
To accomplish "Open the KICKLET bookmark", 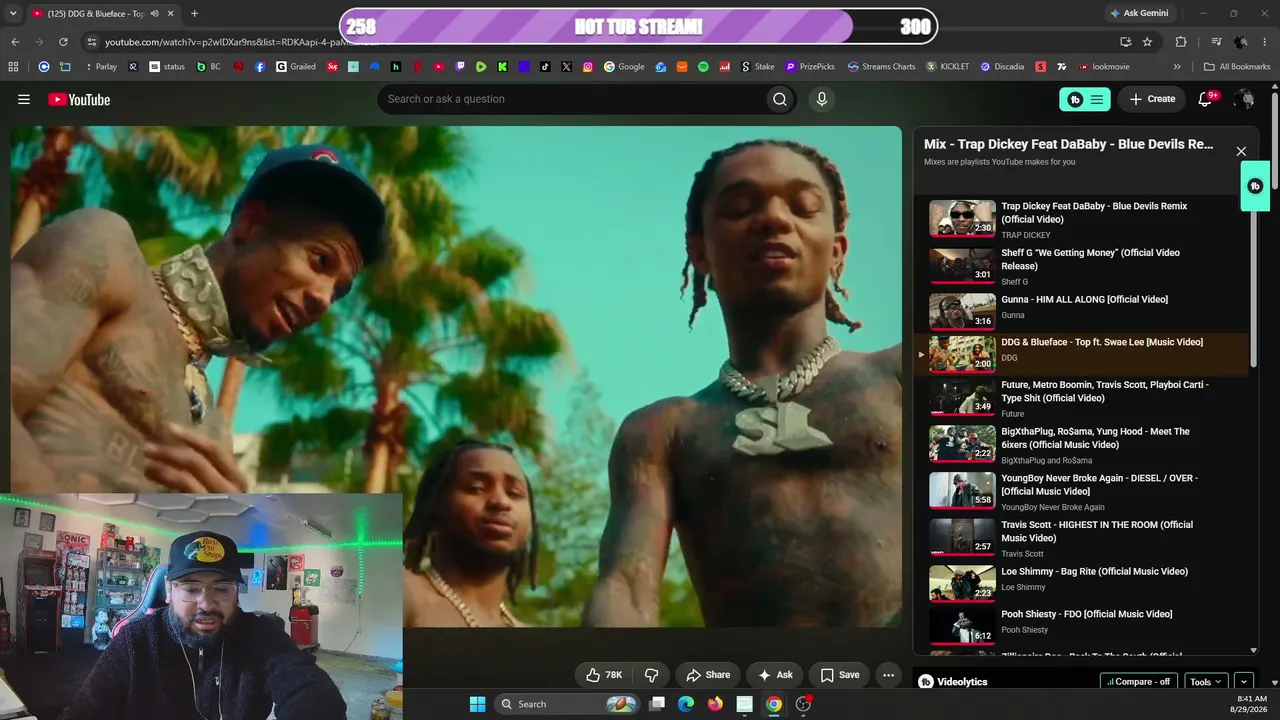I will pos(948,67).
